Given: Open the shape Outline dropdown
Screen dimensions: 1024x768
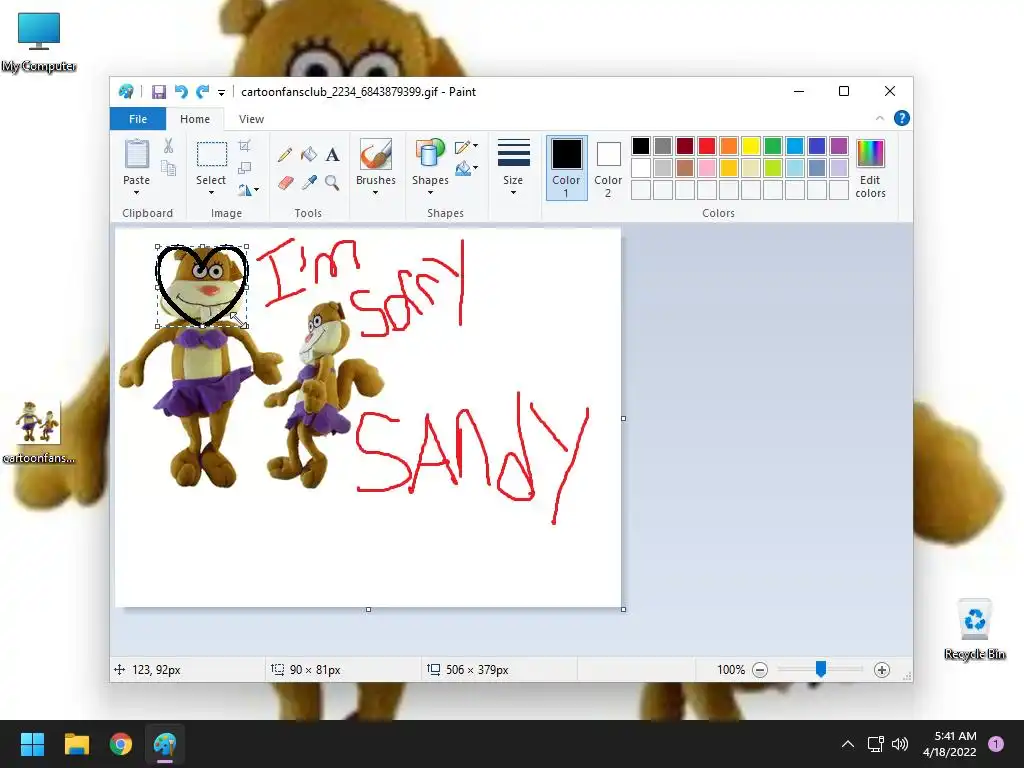Looking at the screenshot, I should 466,146.
